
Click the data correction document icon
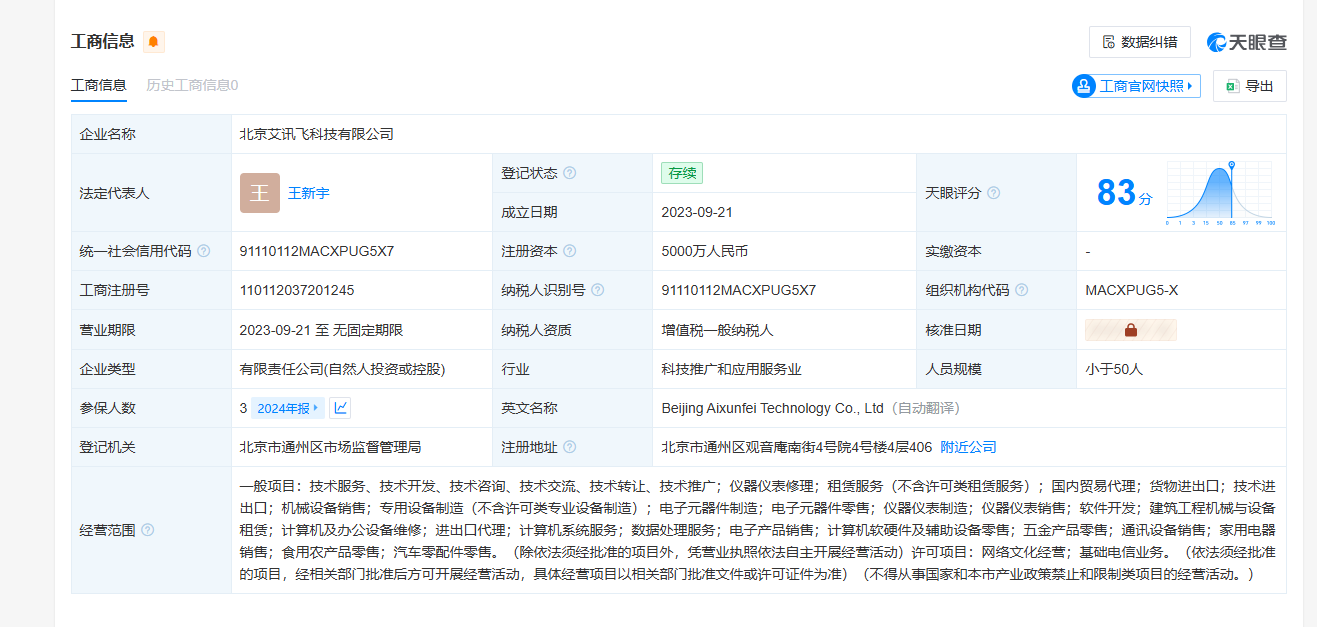point(1108,42)
